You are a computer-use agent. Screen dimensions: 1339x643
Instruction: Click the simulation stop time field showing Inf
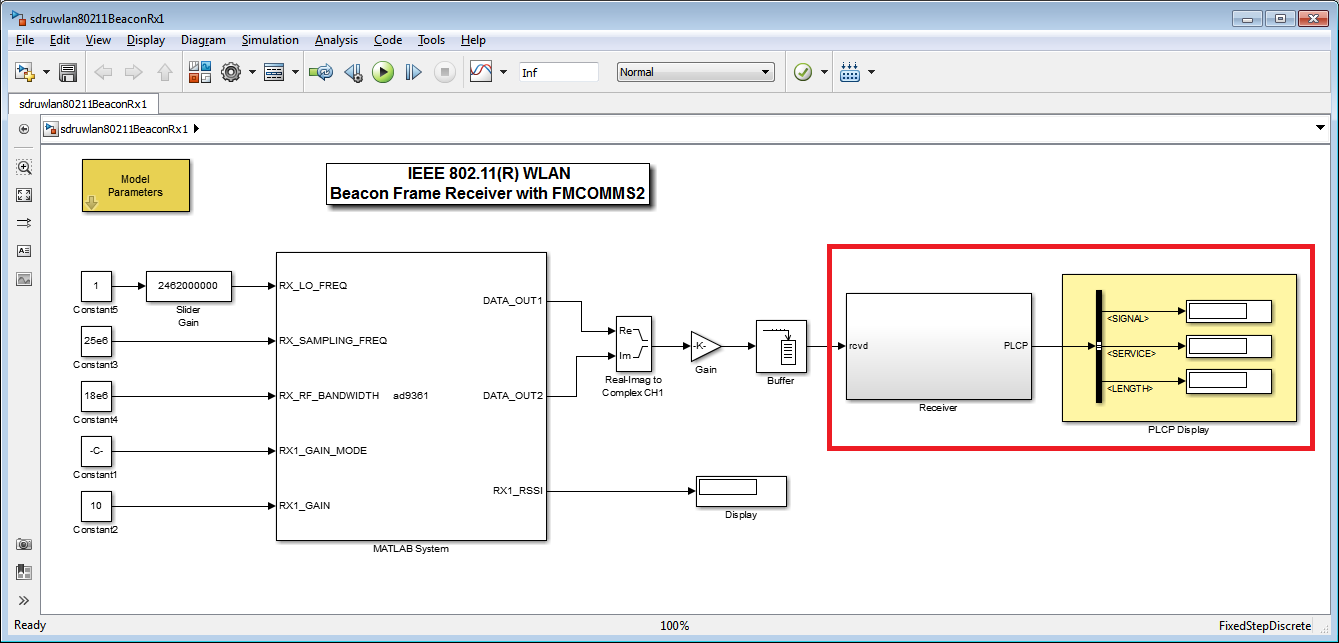558,72
